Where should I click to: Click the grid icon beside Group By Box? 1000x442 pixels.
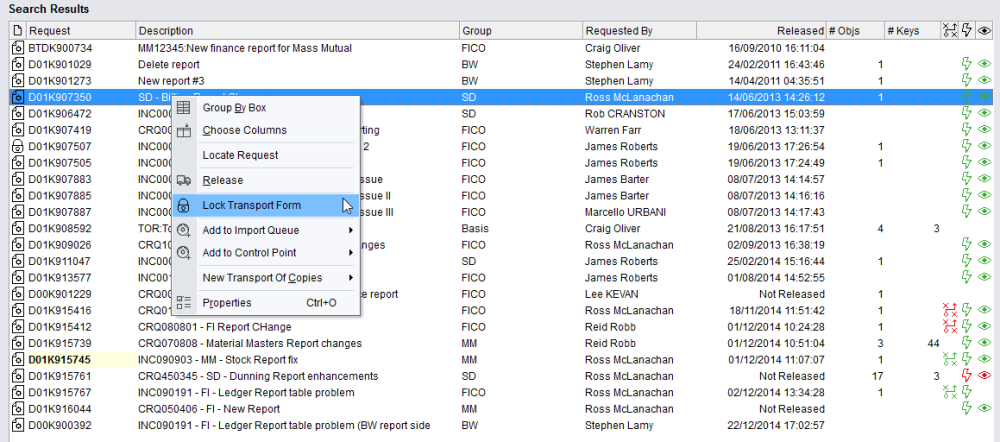[184, 107]
